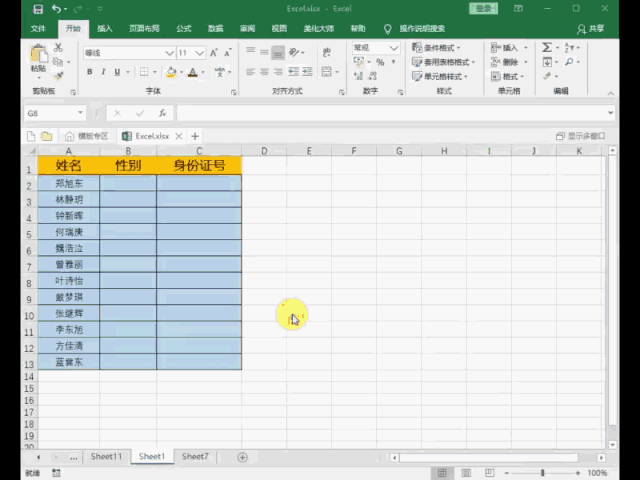Toggle top align
The width and height of the screenshot is (640, 480).
[251, 51]
